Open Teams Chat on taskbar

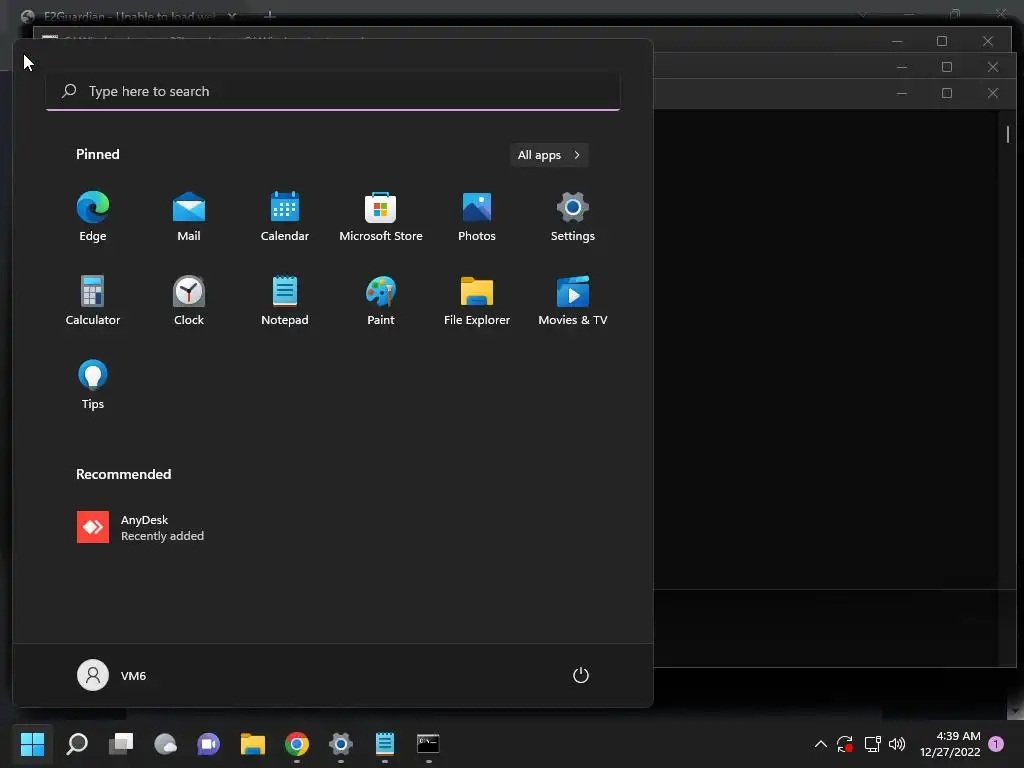(x=209, y=744)
